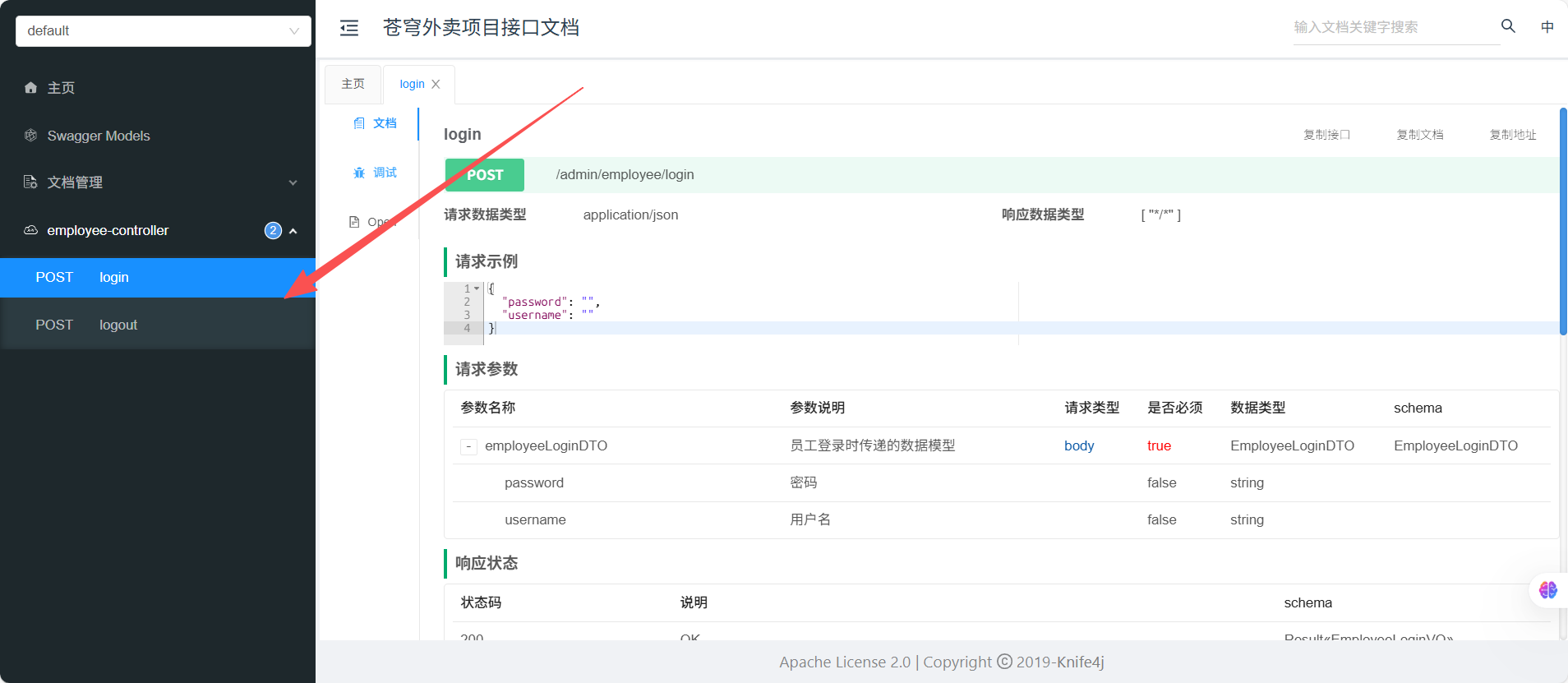Click the /admin/employee/login path text
The width and height of the screenshot is (1568, 683).
pyautogui.click(x=625, y=174)
